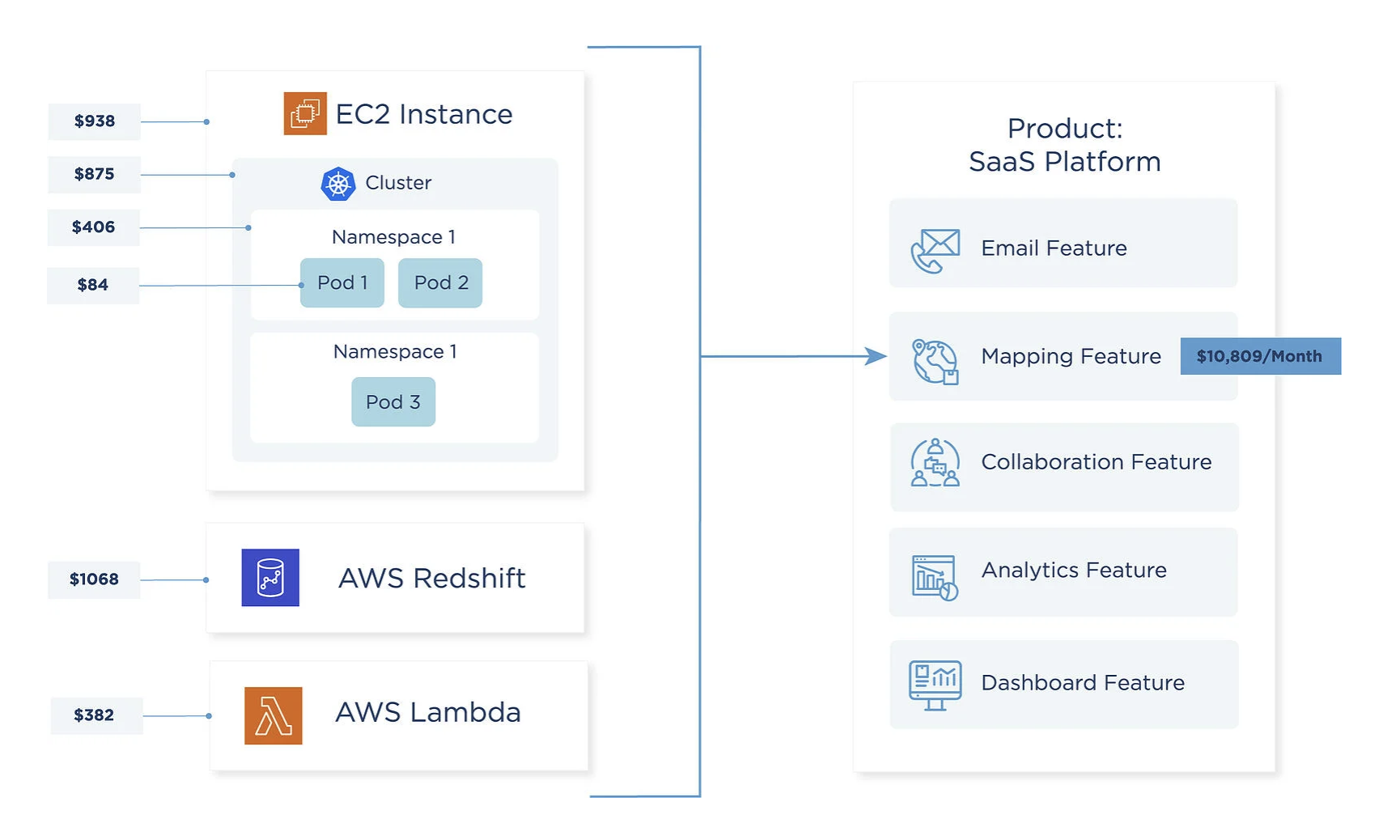Viewport: 1400px width, 840px height.
Task: Toggle Pod 3 selection
Action: 393,401
